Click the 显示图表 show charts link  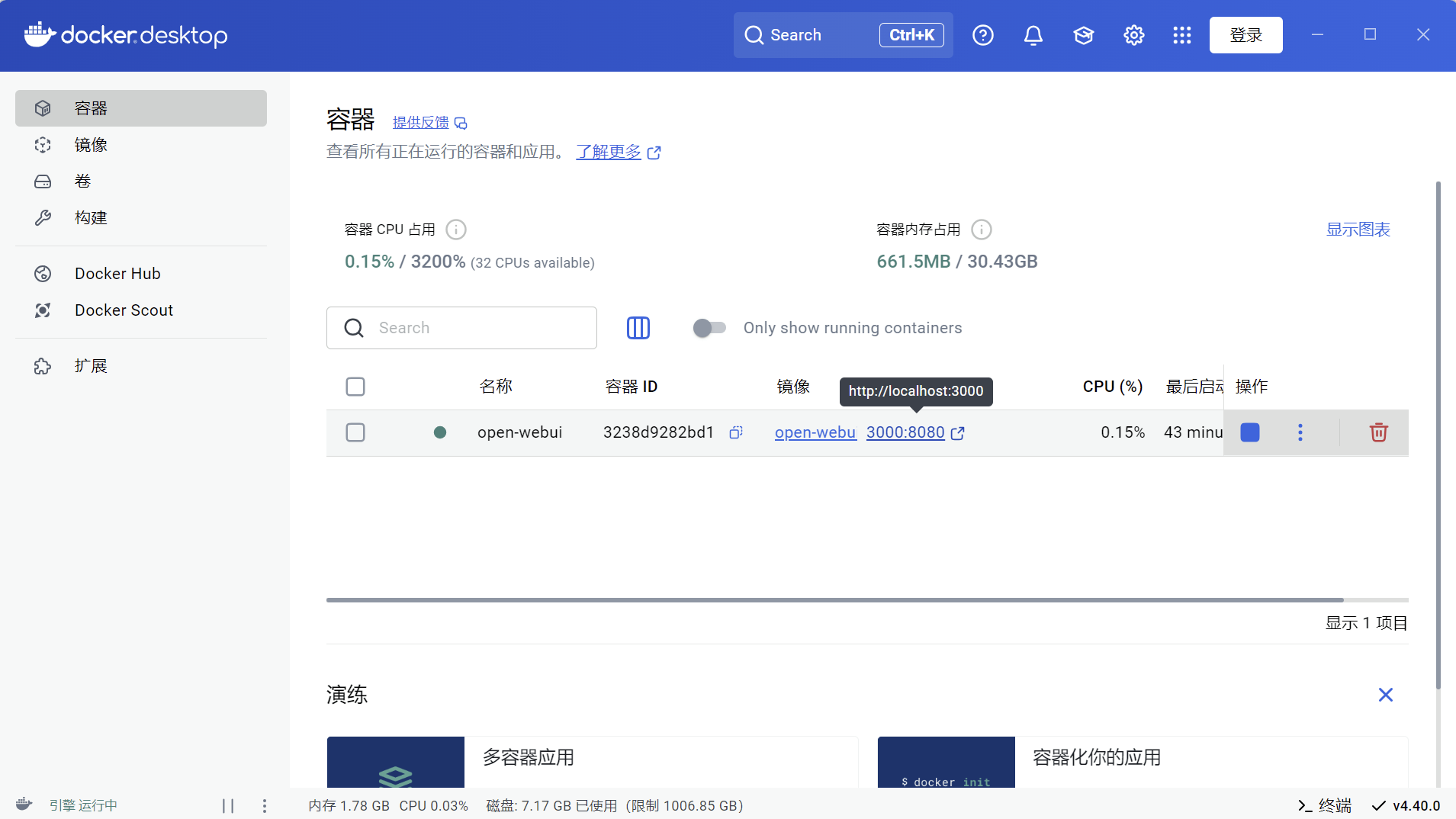pyautogui.click(x=1358, y=230)
